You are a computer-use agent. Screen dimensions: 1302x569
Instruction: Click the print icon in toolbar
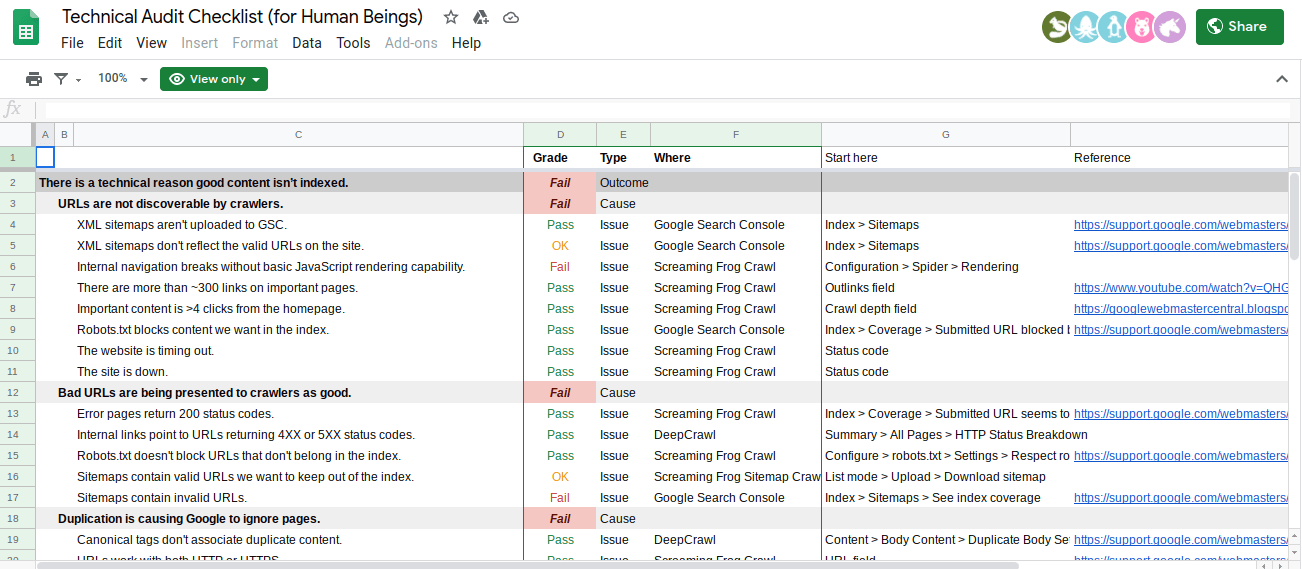(x=34, y=79)
